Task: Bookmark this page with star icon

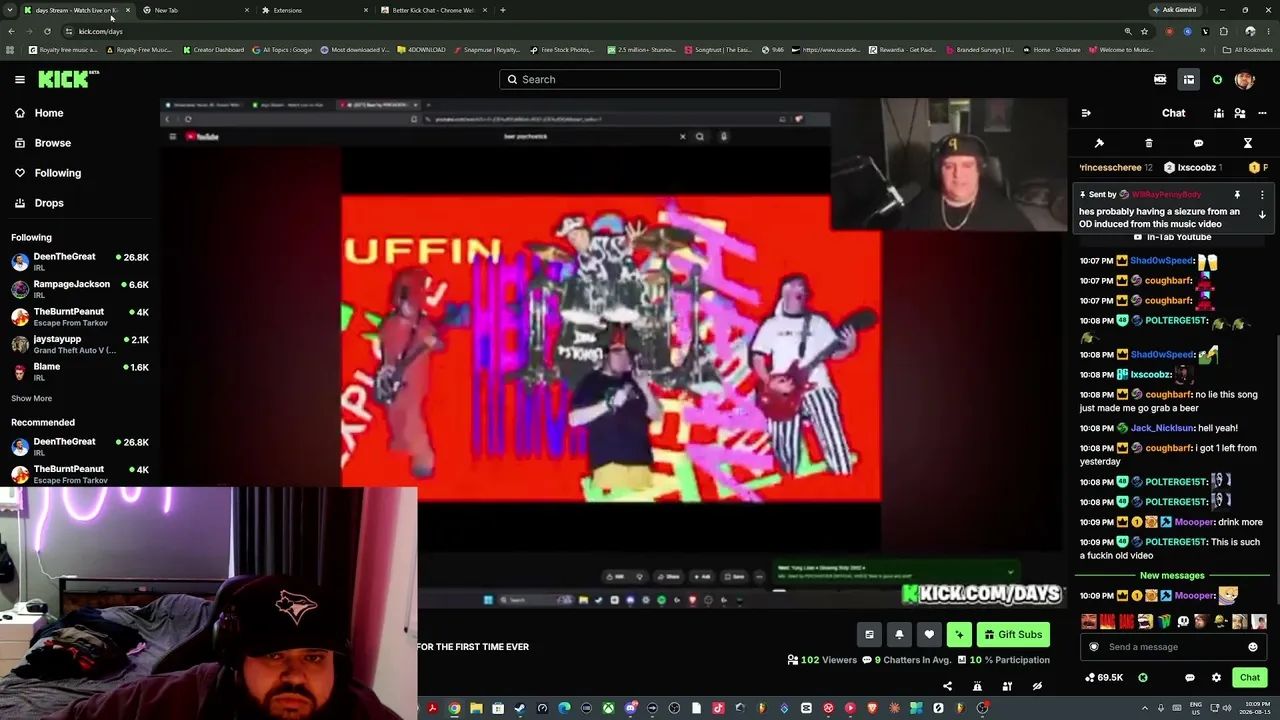Action: [1144, 32]
